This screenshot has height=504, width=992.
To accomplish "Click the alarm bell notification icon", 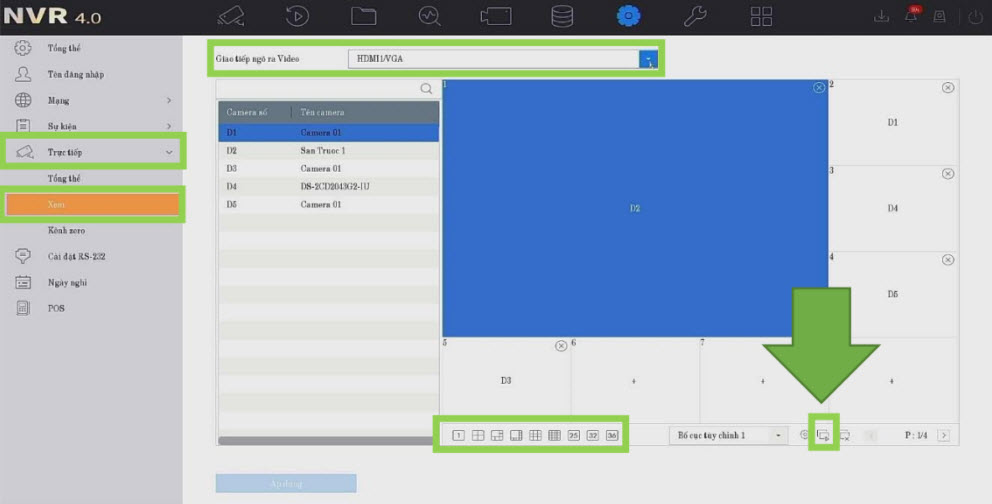I will [x=911, y=16].
